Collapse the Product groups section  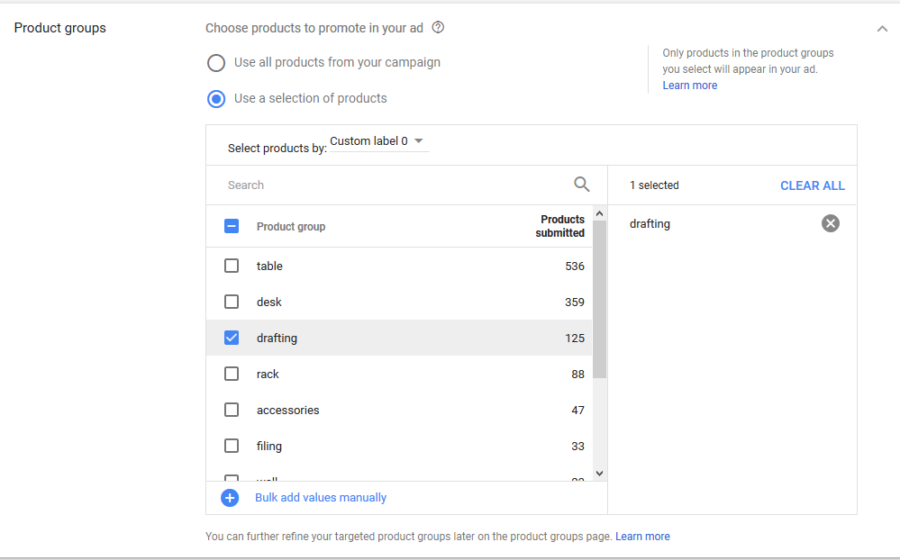coord(882,29)
